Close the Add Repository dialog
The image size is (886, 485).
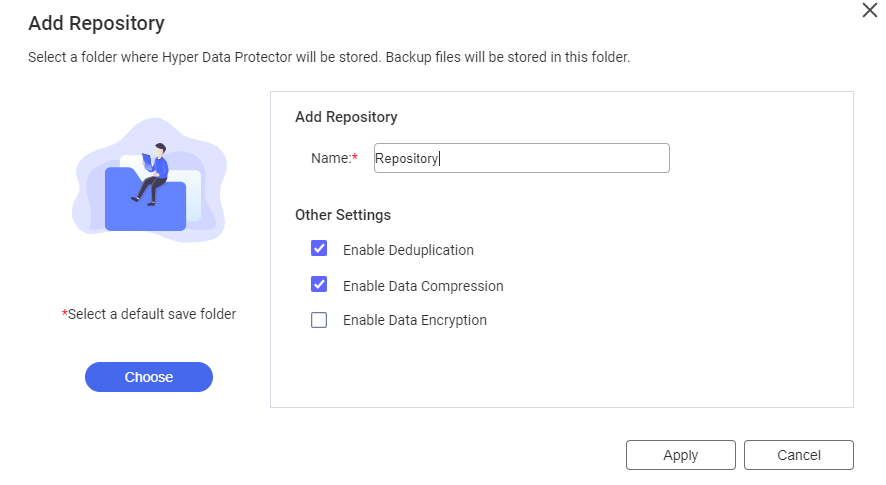870,10
